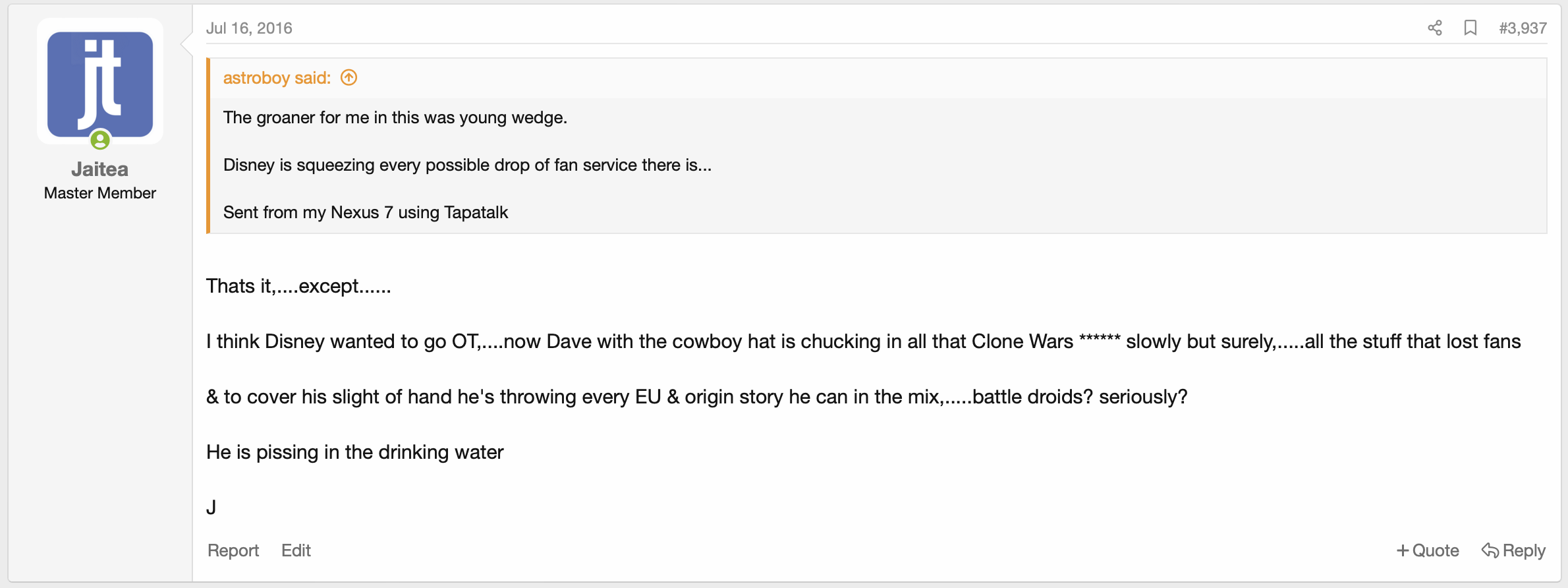Click the plus icon beside Quote

(x=1403, y=550)
